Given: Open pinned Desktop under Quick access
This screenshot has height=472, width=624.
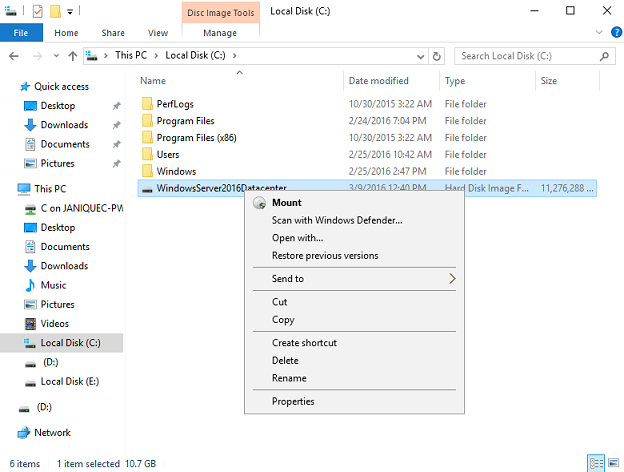Looking at the screenshot, I should 58,106.
